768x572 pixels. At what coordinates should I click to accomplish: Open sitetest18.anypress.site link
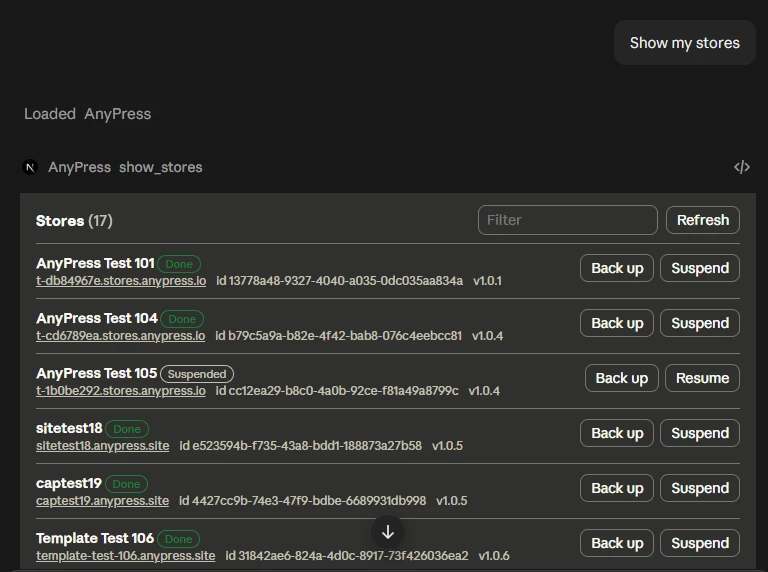pyautogui.click(x=102, y=446)
